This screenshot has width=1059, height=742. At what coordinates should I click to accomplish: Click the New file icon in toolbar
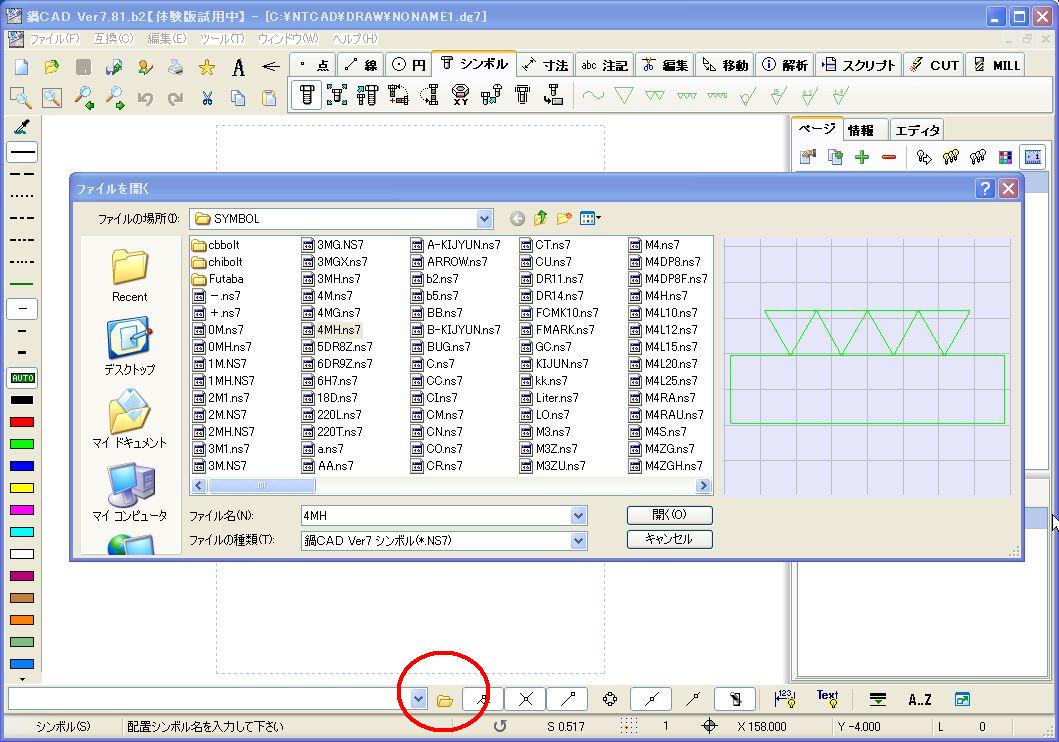[22, 67]
